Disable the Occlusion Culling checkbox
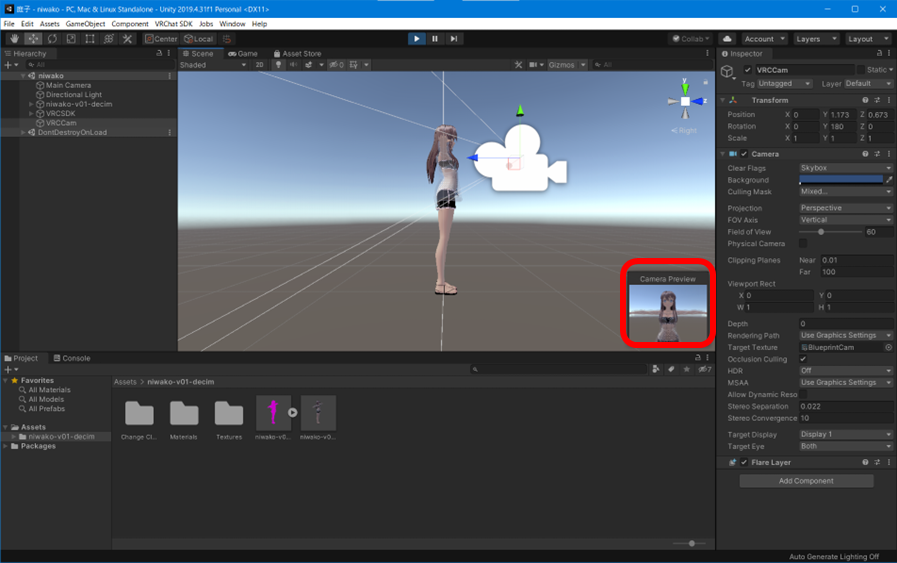This screenshot has width=897, height=563. click(803, 359)
